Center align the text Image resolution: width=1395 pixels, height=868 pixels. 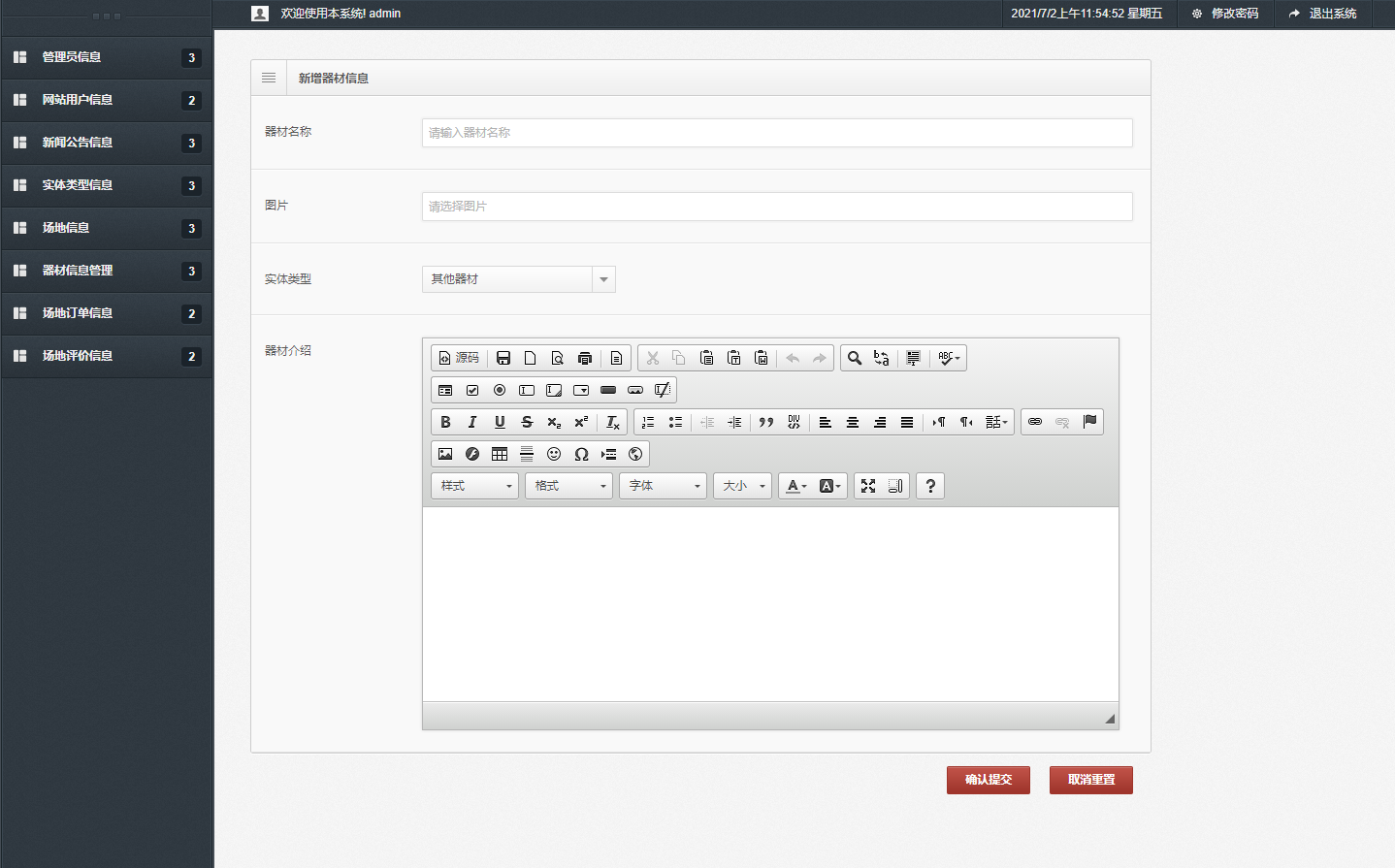coord(853,422)
